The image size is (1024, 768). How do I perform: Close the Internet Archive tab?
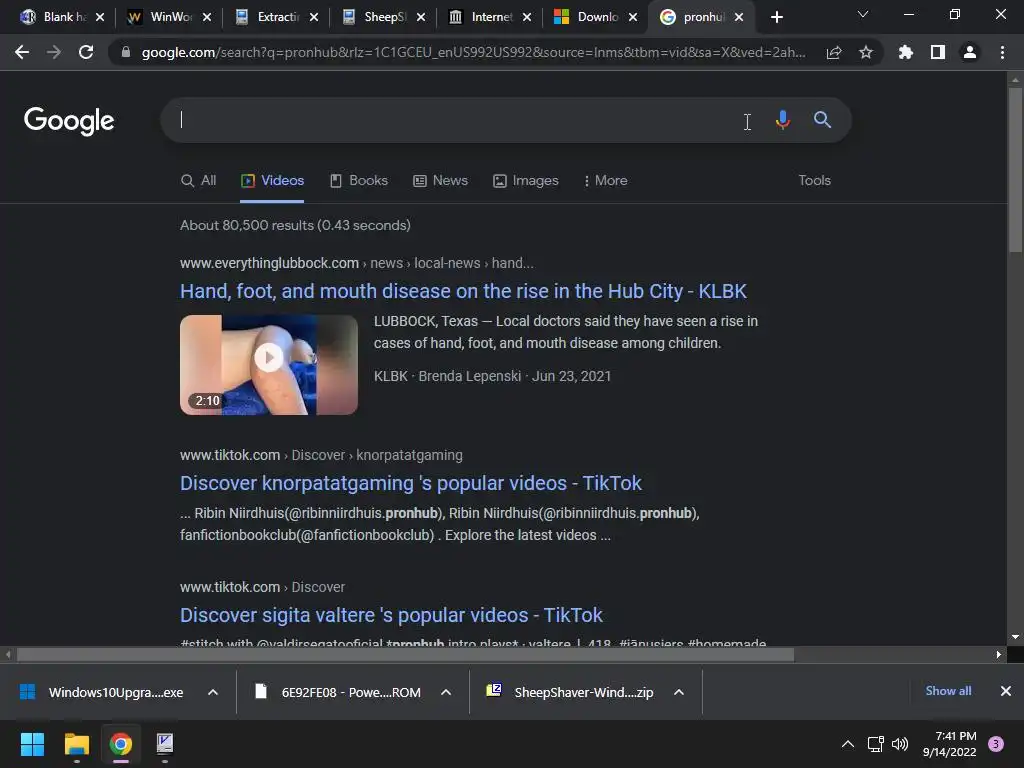pyautogui.click(x=527, y=17)
